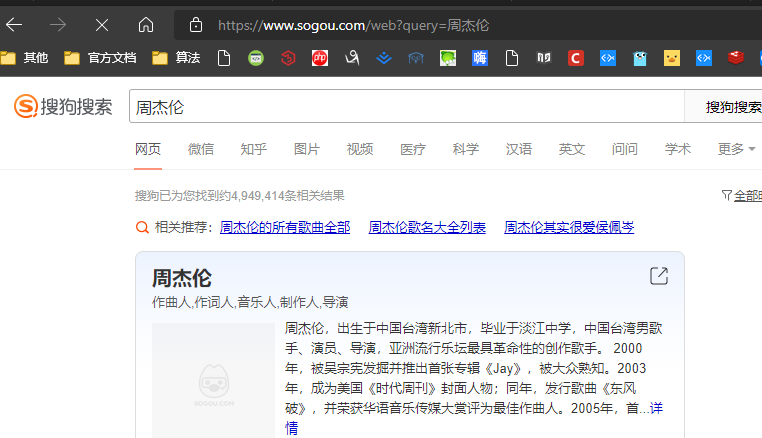The image size is (762, 438).
Task: Open the 全部 filter option
Action: [x=742, y=195]
